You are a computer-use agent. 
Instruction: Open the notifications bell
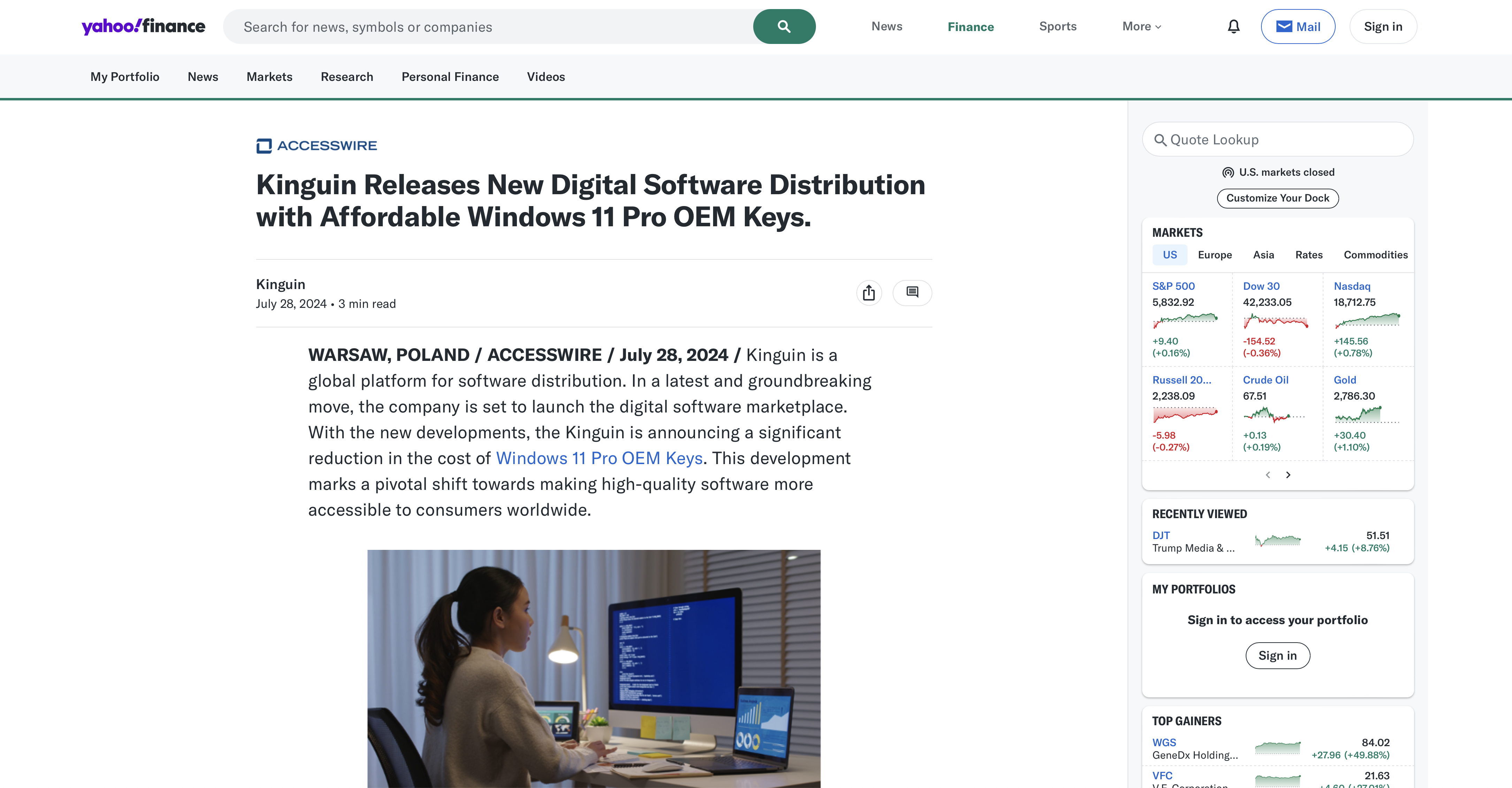click(1234, 26)
